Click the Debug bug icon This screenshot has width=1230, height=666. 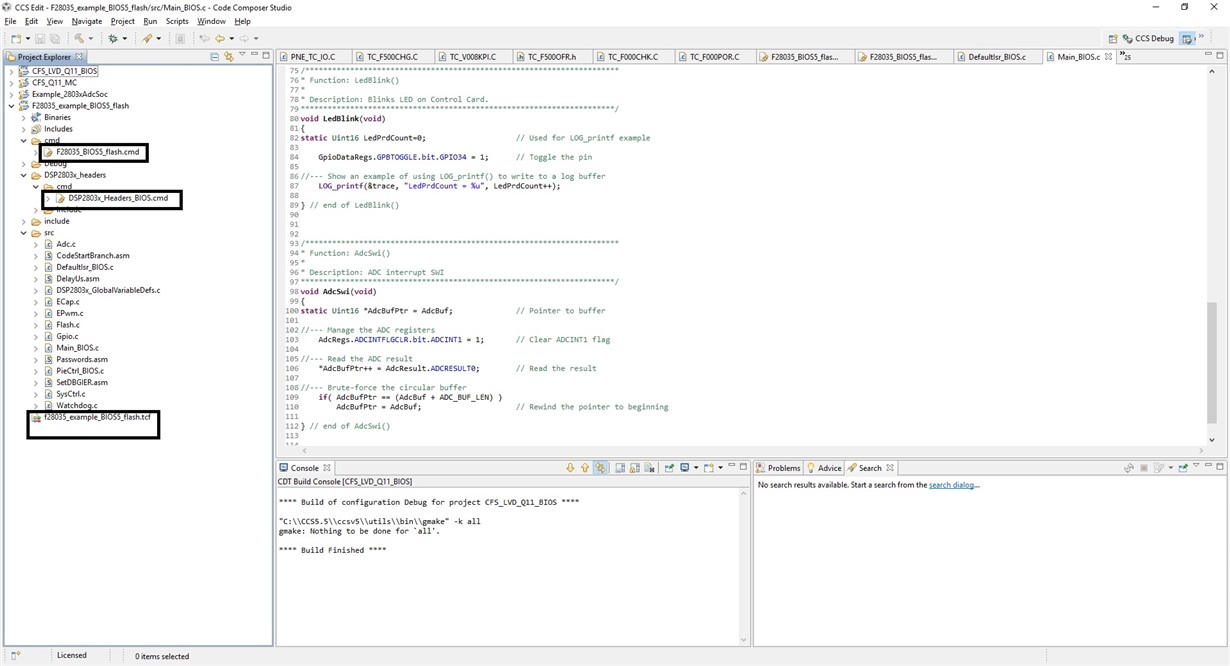(113, 39)
